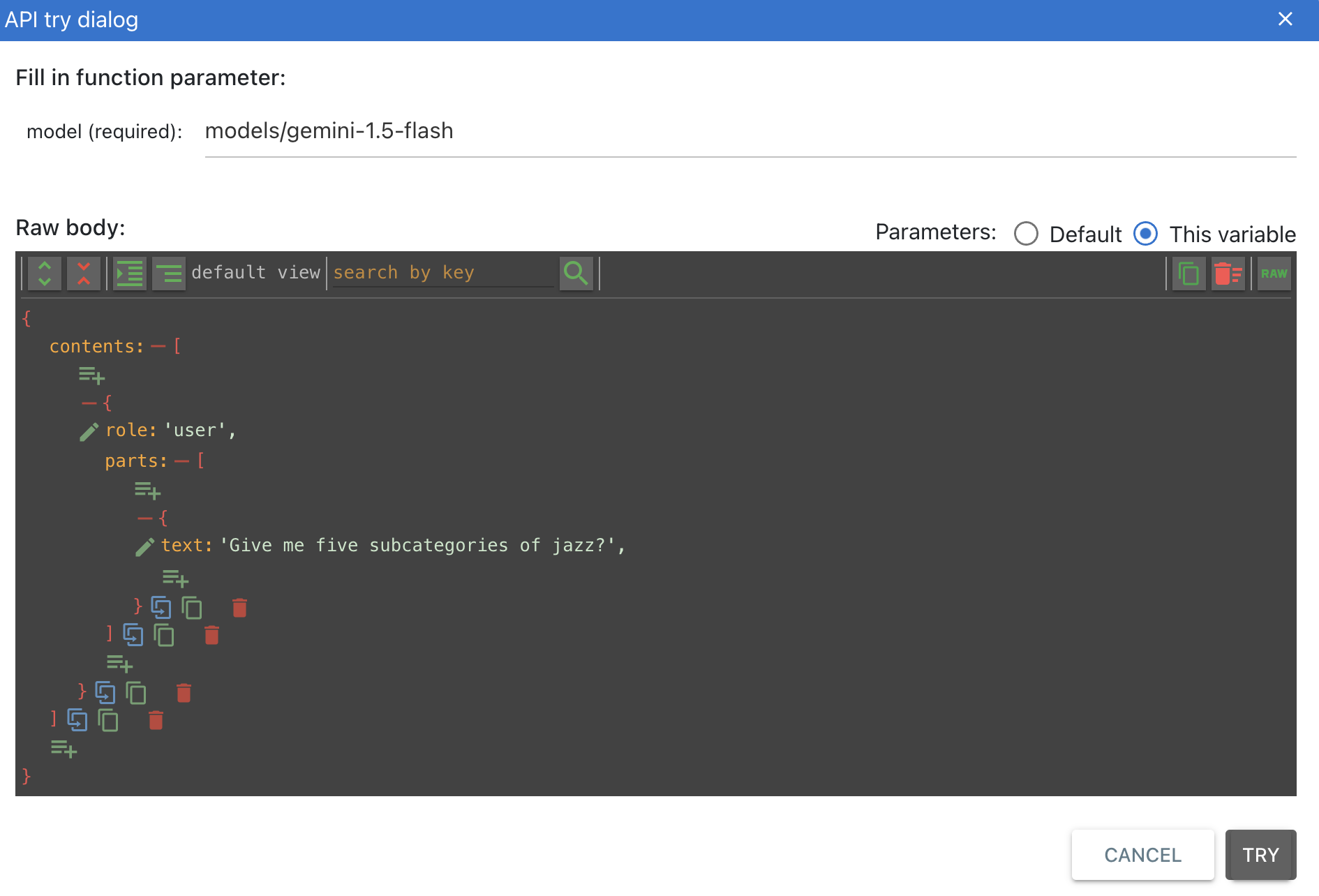Edit the role value with pencil icon
Screen dimensions: 1319x896
[89, 432]
